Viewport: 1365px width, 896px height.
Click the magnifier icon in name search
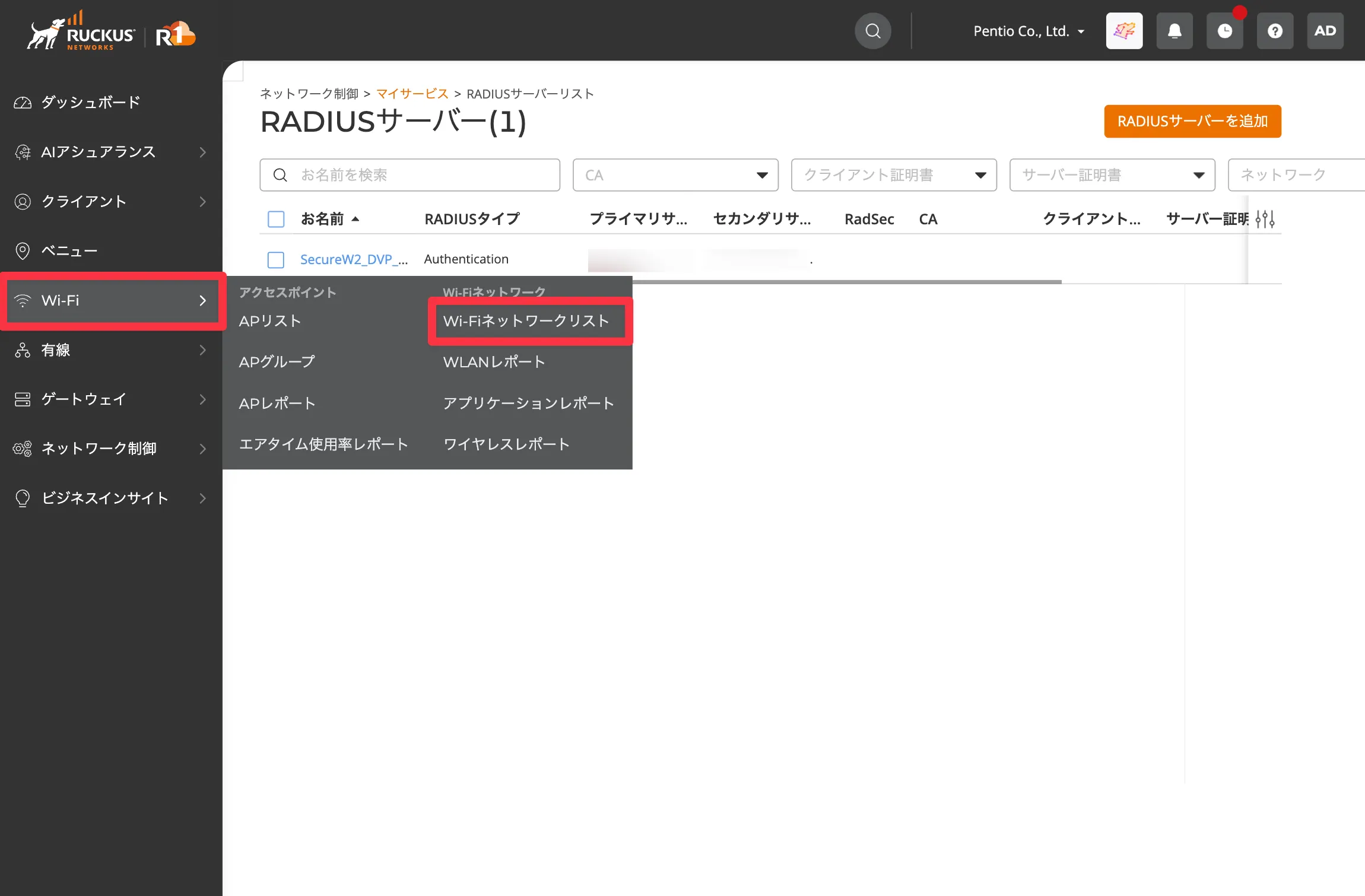280,175
